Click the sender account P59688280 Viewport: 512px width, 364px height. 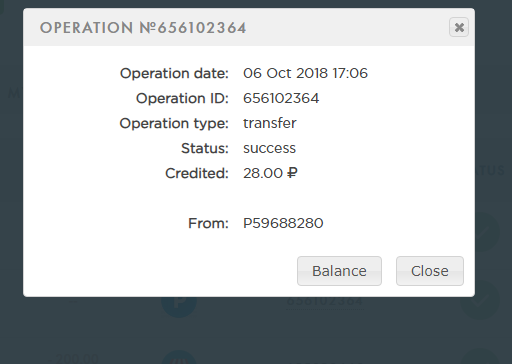pos(283,223)
